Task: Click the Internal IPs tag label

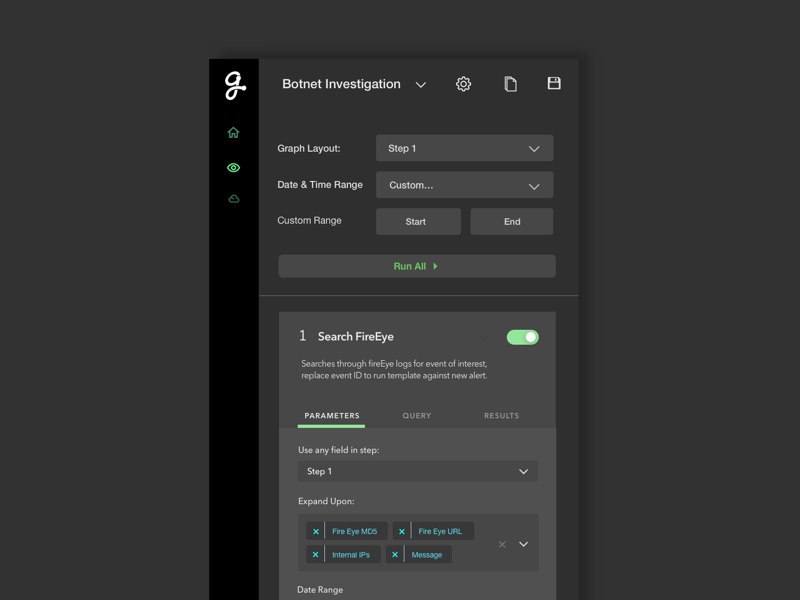Action: 351,555
